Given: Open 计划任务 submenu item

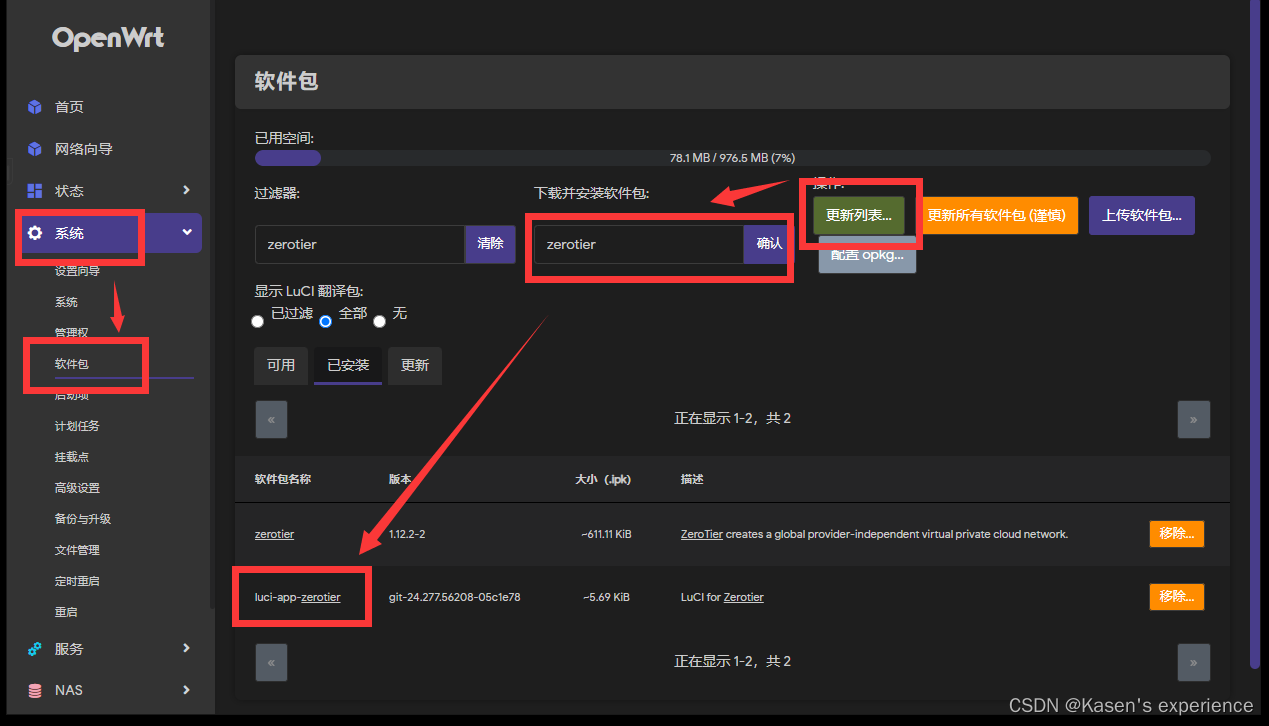Looking at the screenshot, I should (77, 426).
